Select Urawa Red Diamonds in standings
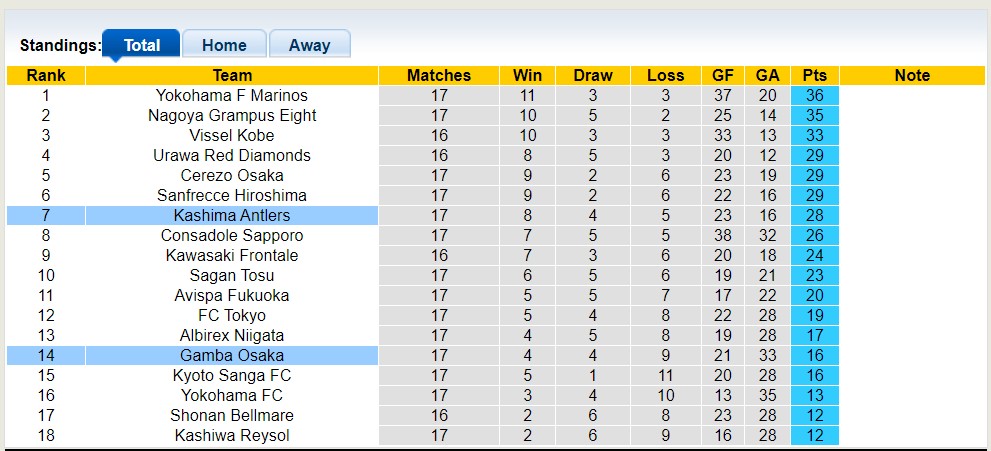This screenshot has width=991, height=451. point(232,156)
